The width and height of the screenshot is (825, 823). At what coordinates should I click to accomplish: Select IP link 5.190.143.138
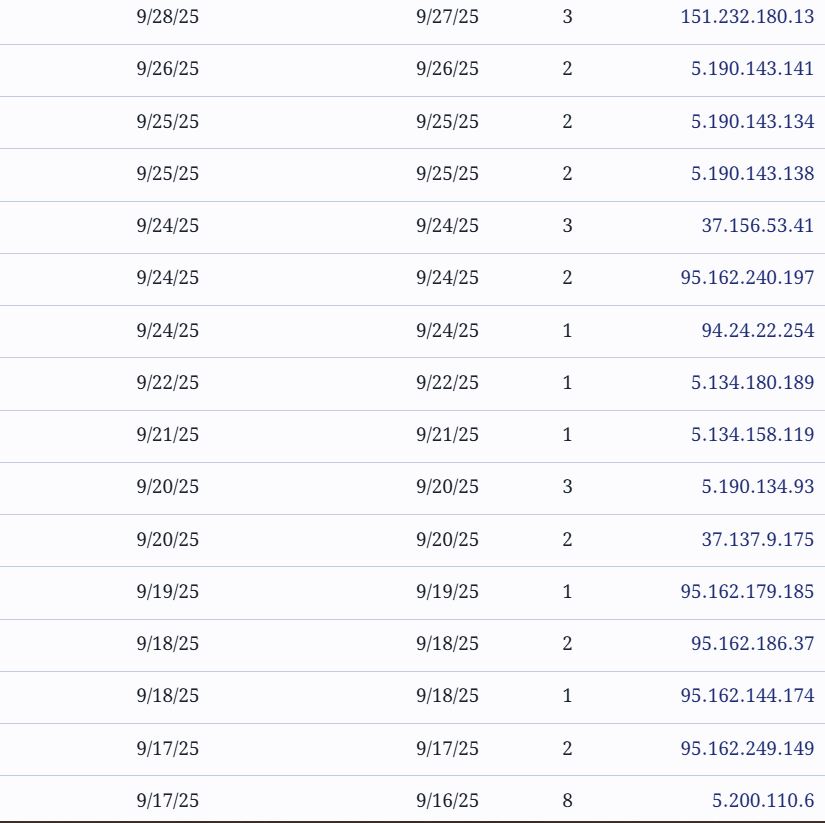752,173
